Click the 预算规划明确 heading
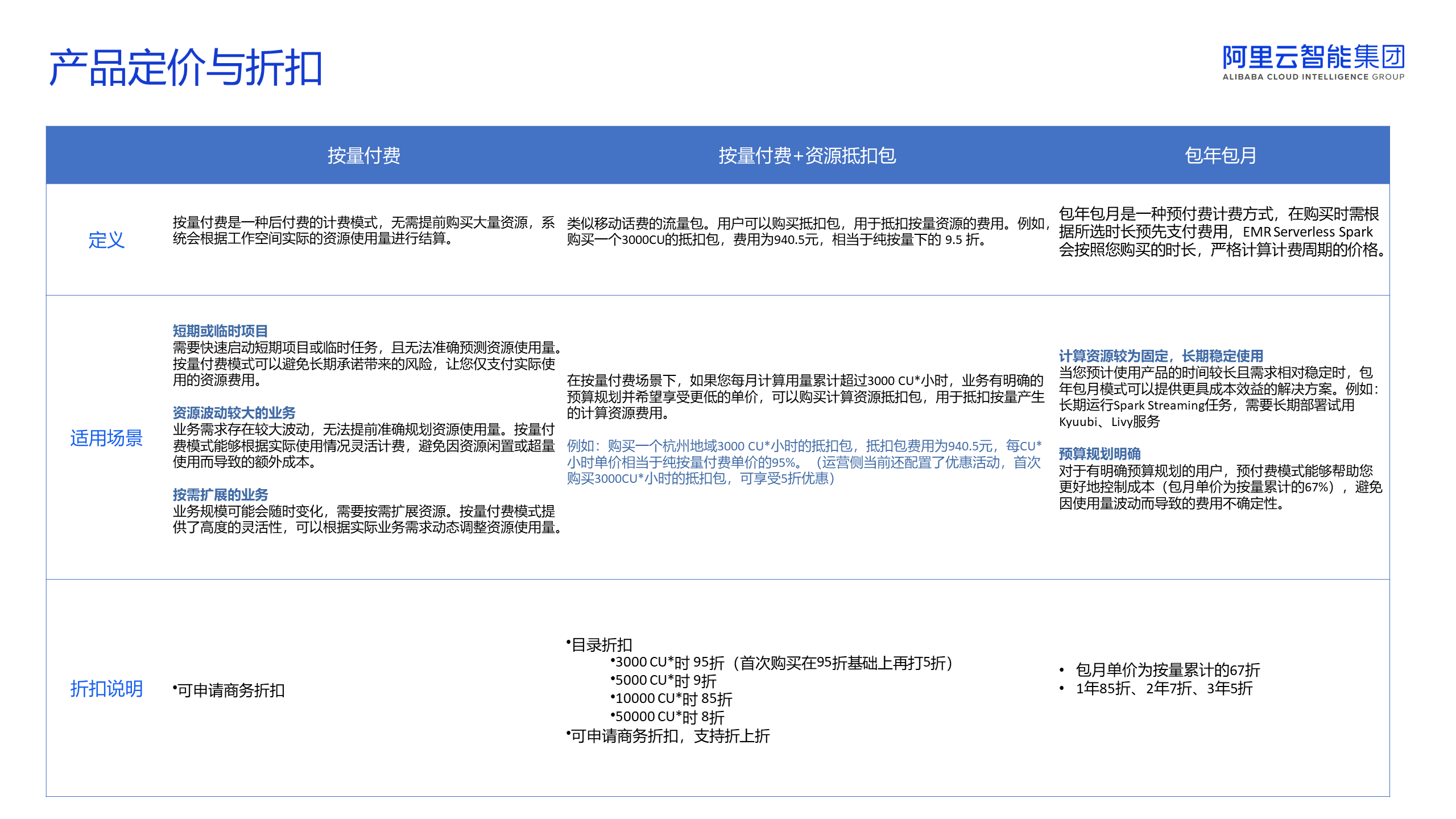The image size is (1456, 819). coord(1099,454)
